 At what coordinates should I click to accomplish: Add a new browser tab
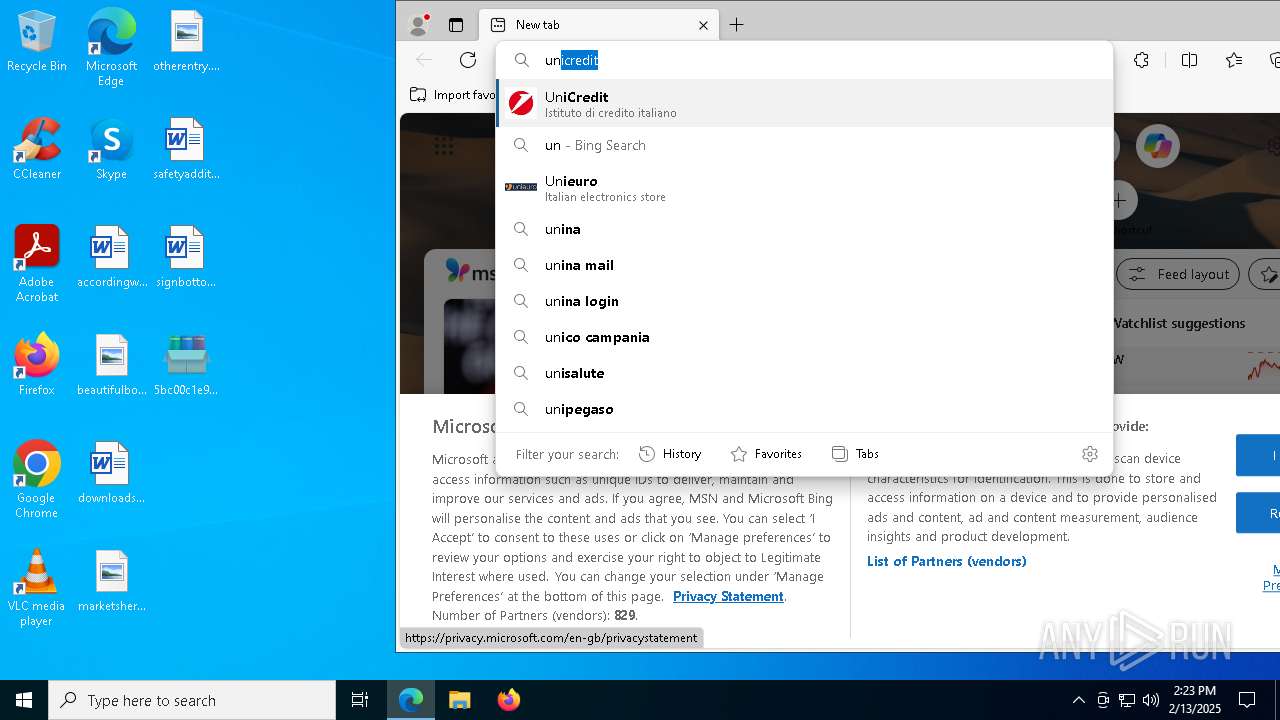pyautogui.click(x=737, y=25)
